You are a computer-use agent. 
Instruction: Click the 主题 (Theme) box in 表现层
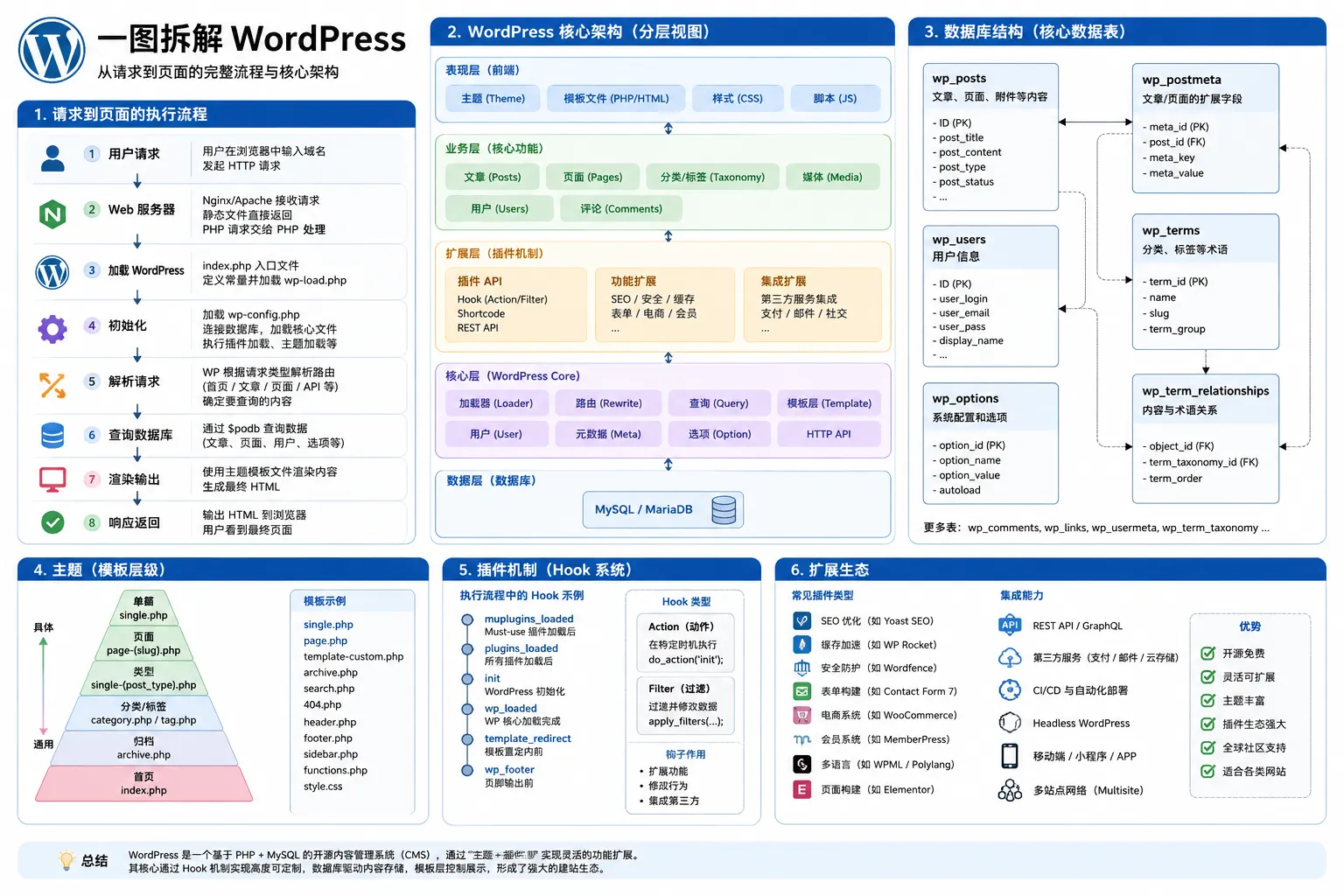pyautogui.click(x=493, y=99)
